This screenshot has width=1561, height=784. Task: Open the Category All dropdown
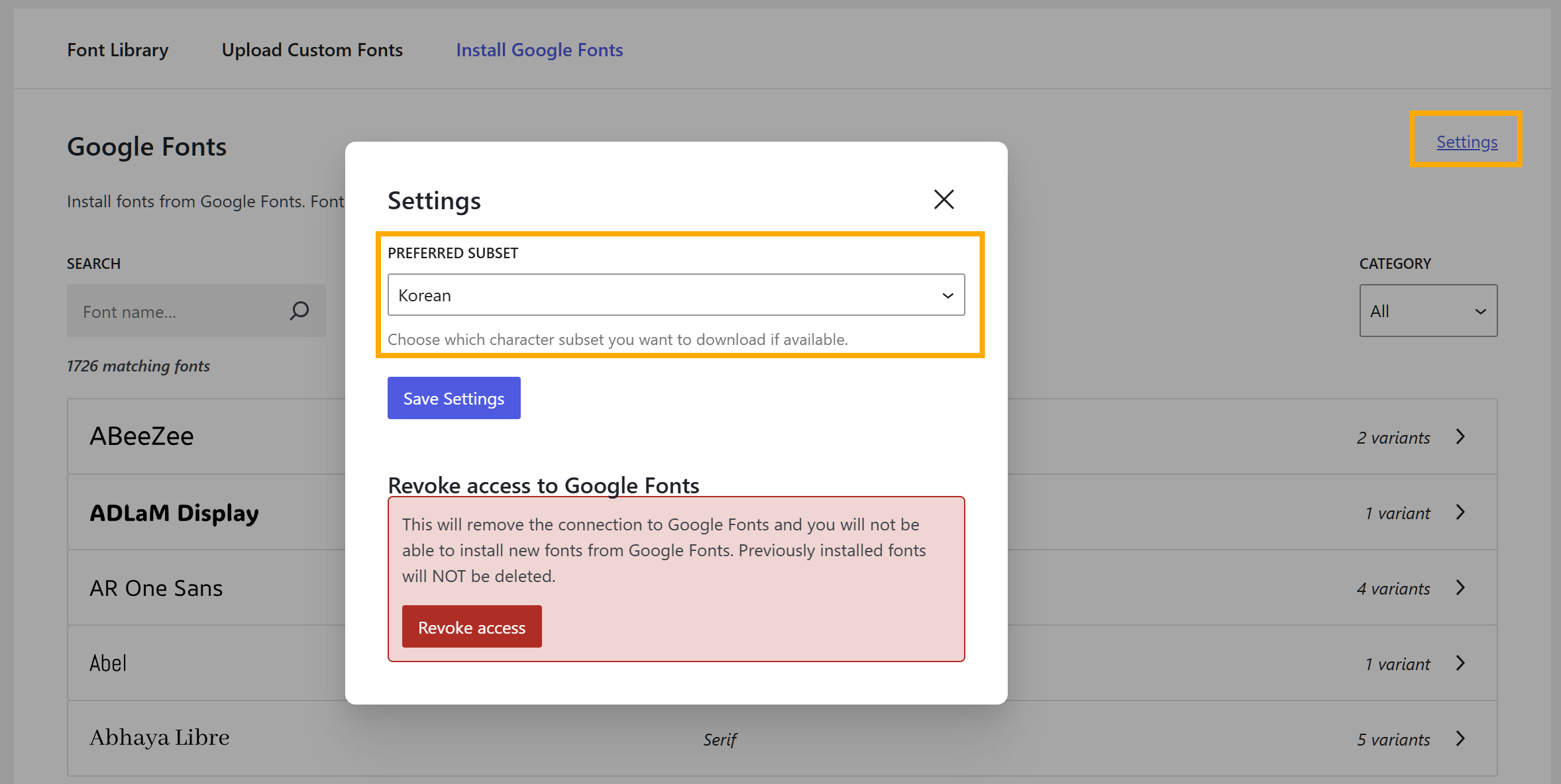pos(1428,311)
